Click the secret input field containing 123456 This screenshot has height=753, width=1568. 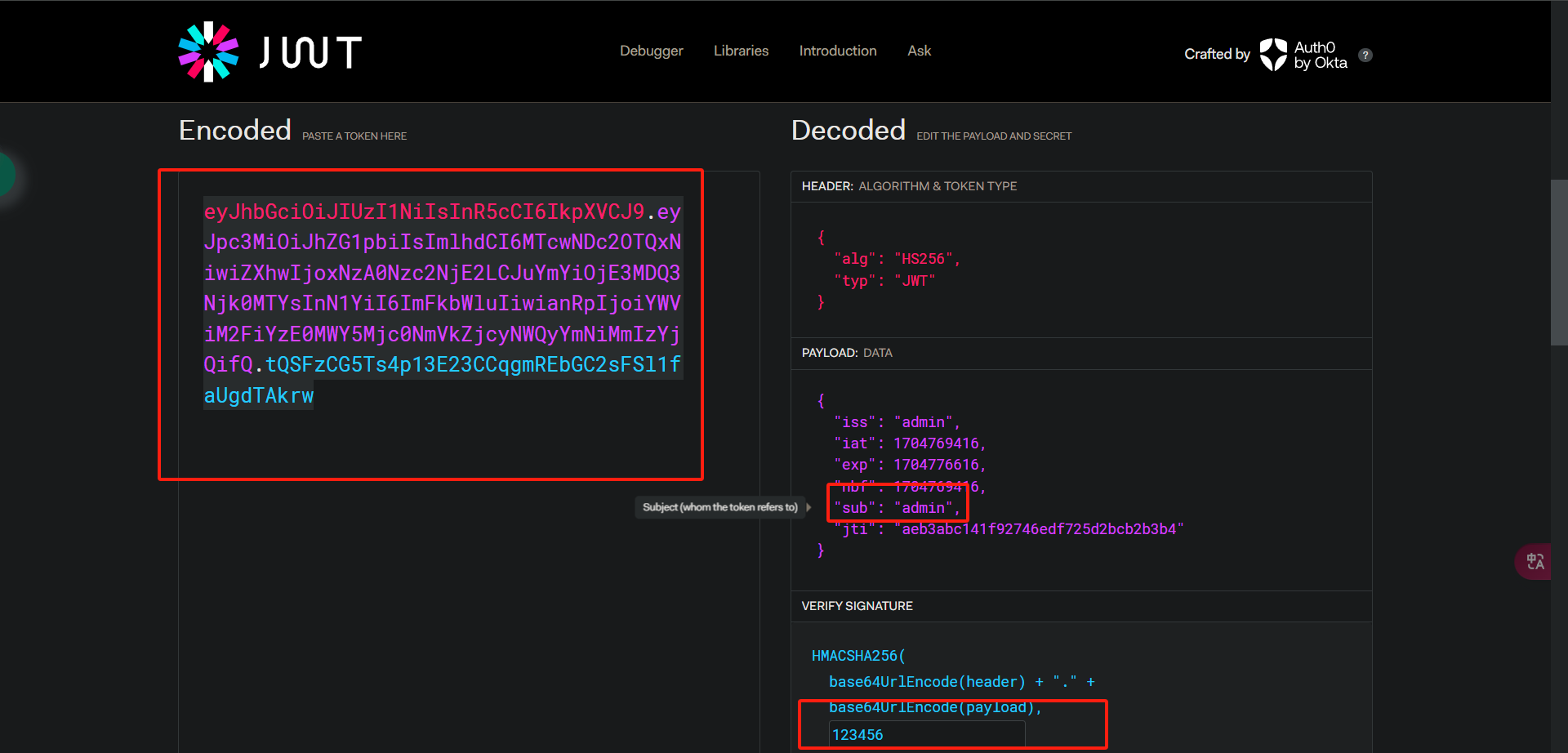(x=927, y=735)
